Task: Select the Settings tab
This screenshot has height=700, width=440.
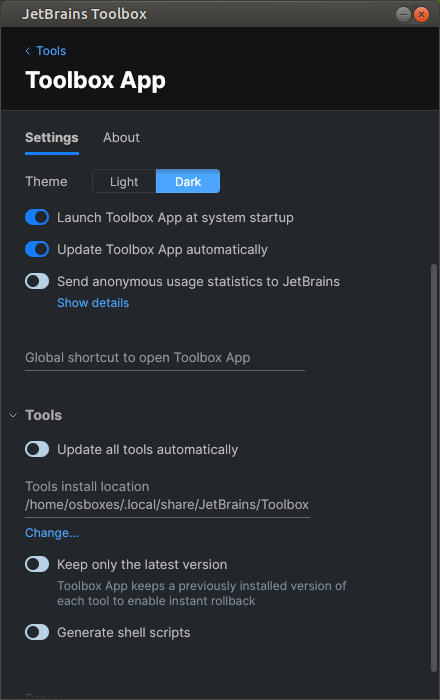Action: [52, 138]
